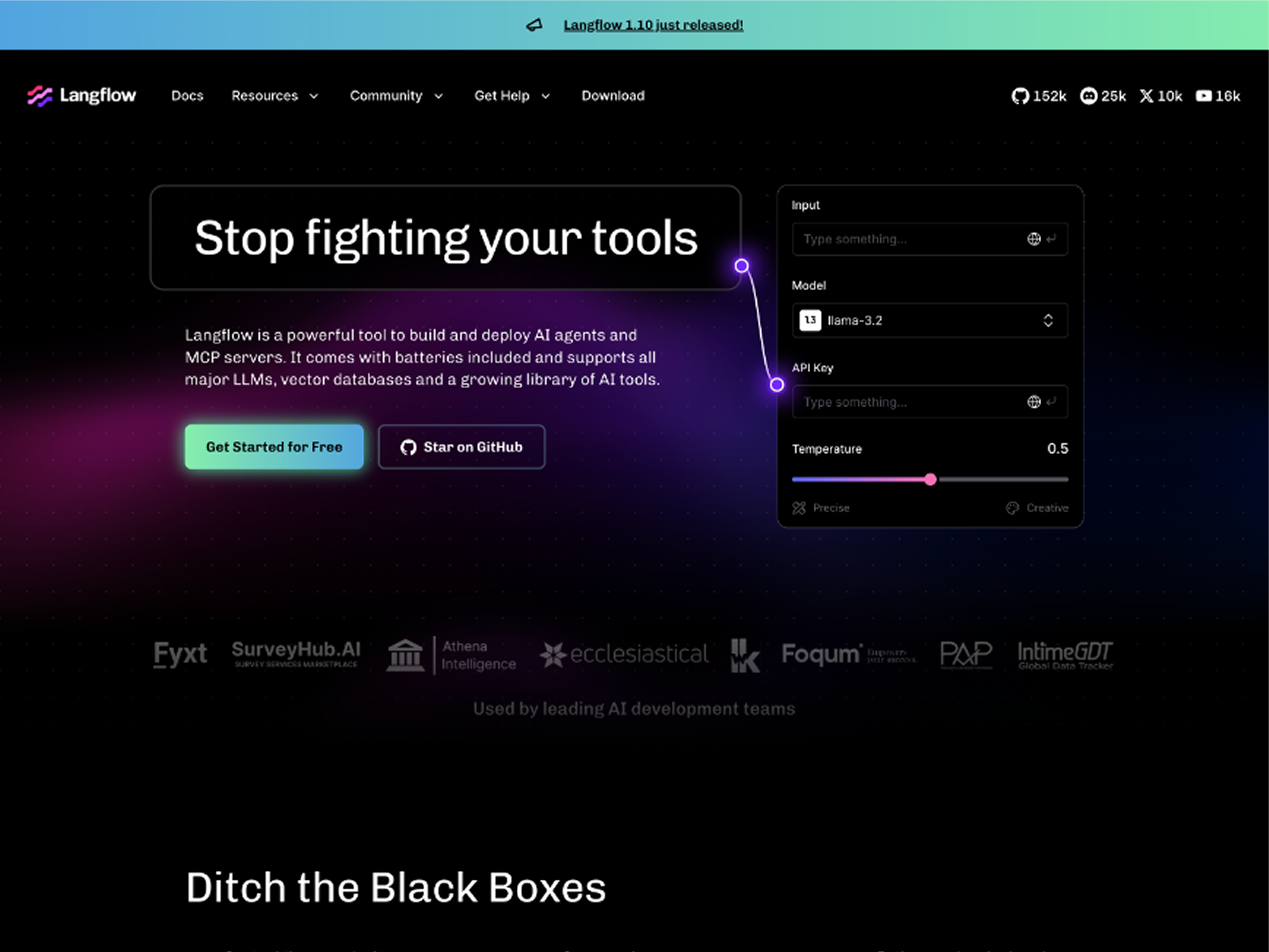Click Get Started for Free

coord(274,447)
